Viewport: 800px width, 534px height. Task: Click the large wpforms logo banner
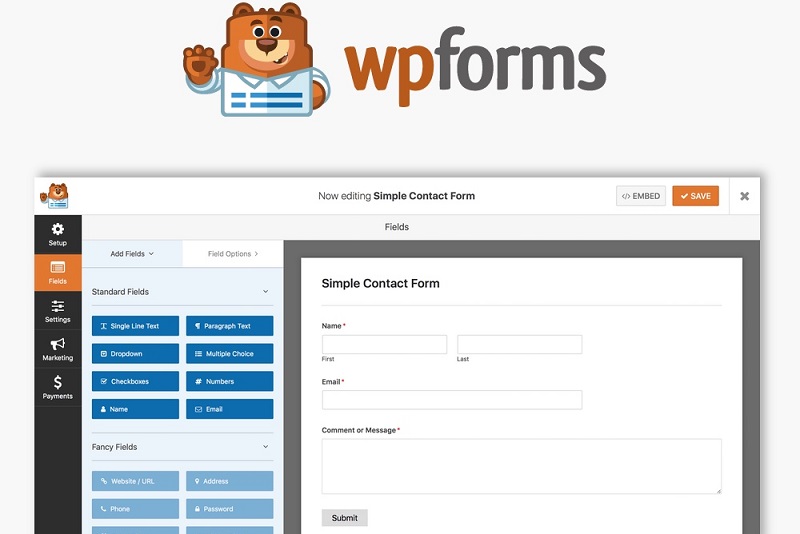tap(394, 60)
